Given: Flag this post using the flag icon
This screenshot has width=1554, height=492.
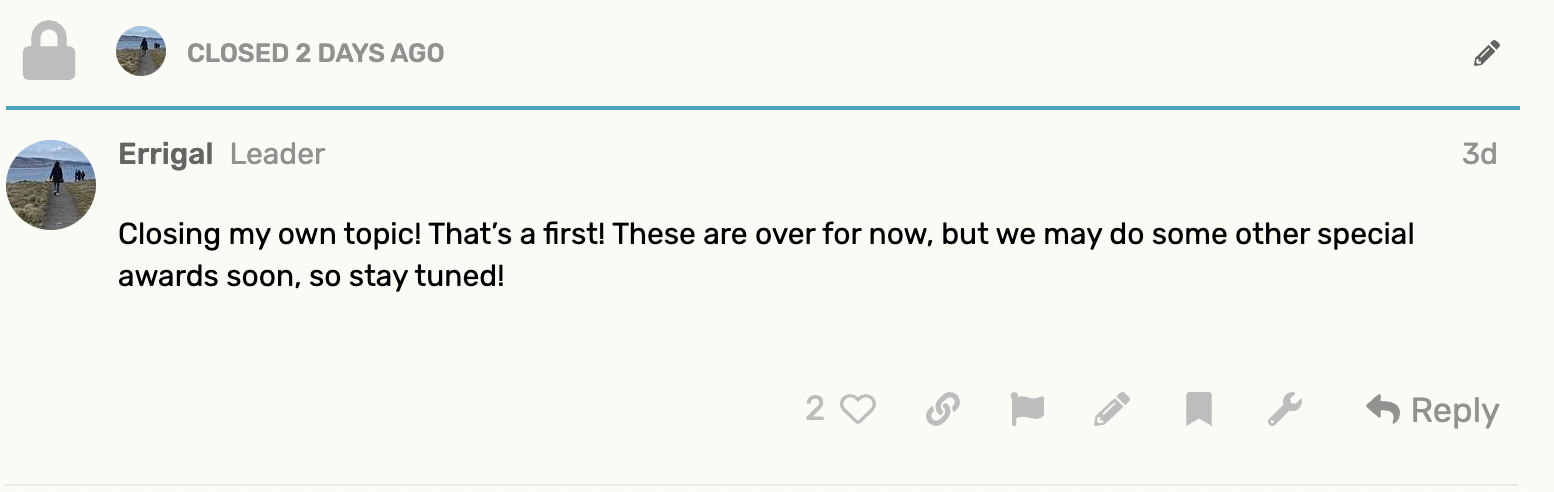Looking at the screenshot, I should [1027, 409].
